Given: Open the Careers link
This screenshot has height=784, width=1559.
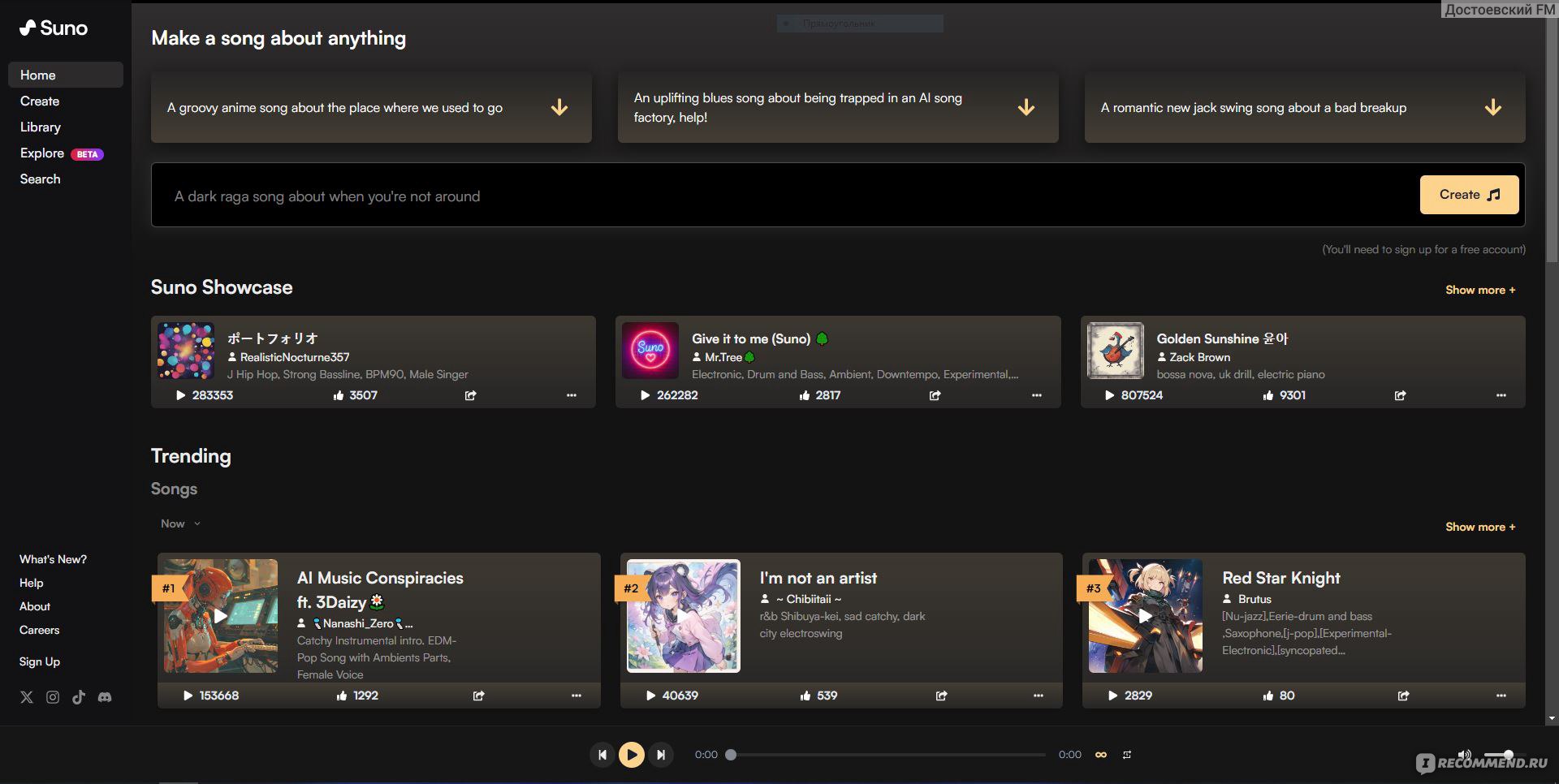Looking at the screenshot, I should pos(39,630).
